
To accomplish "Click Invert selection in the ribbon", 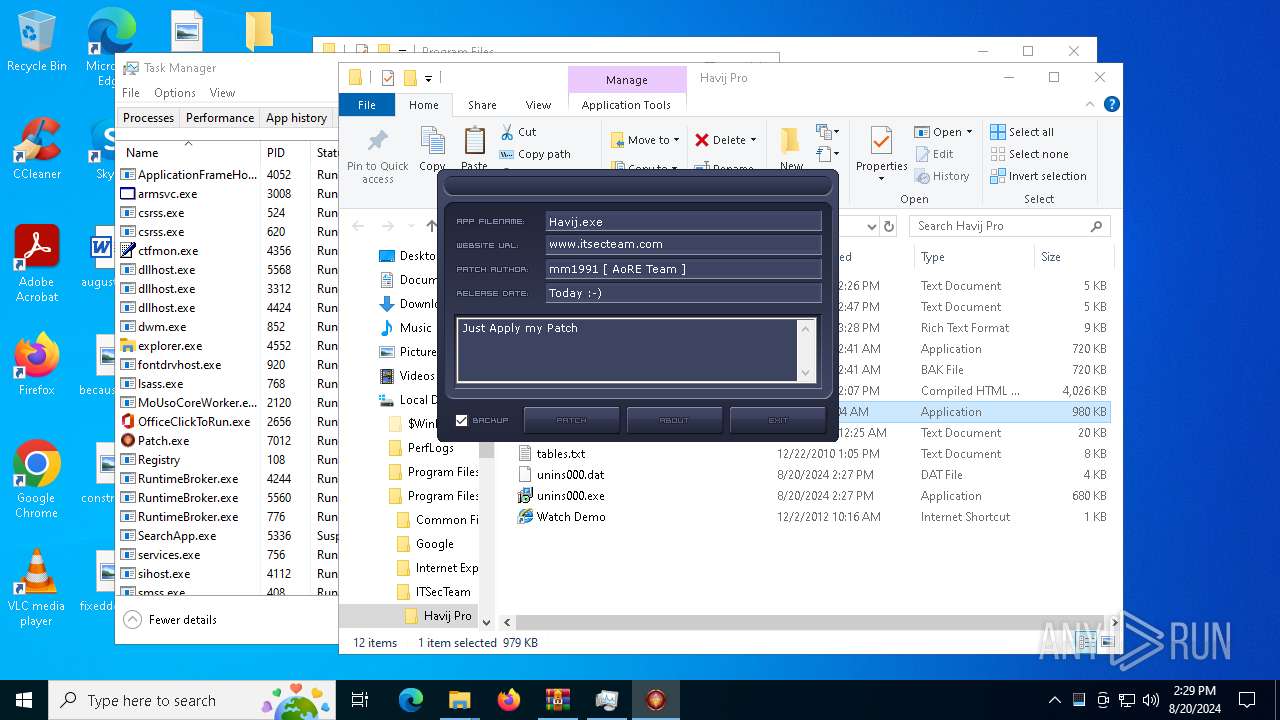I will pyautogui.click(x=1038, y=176).
